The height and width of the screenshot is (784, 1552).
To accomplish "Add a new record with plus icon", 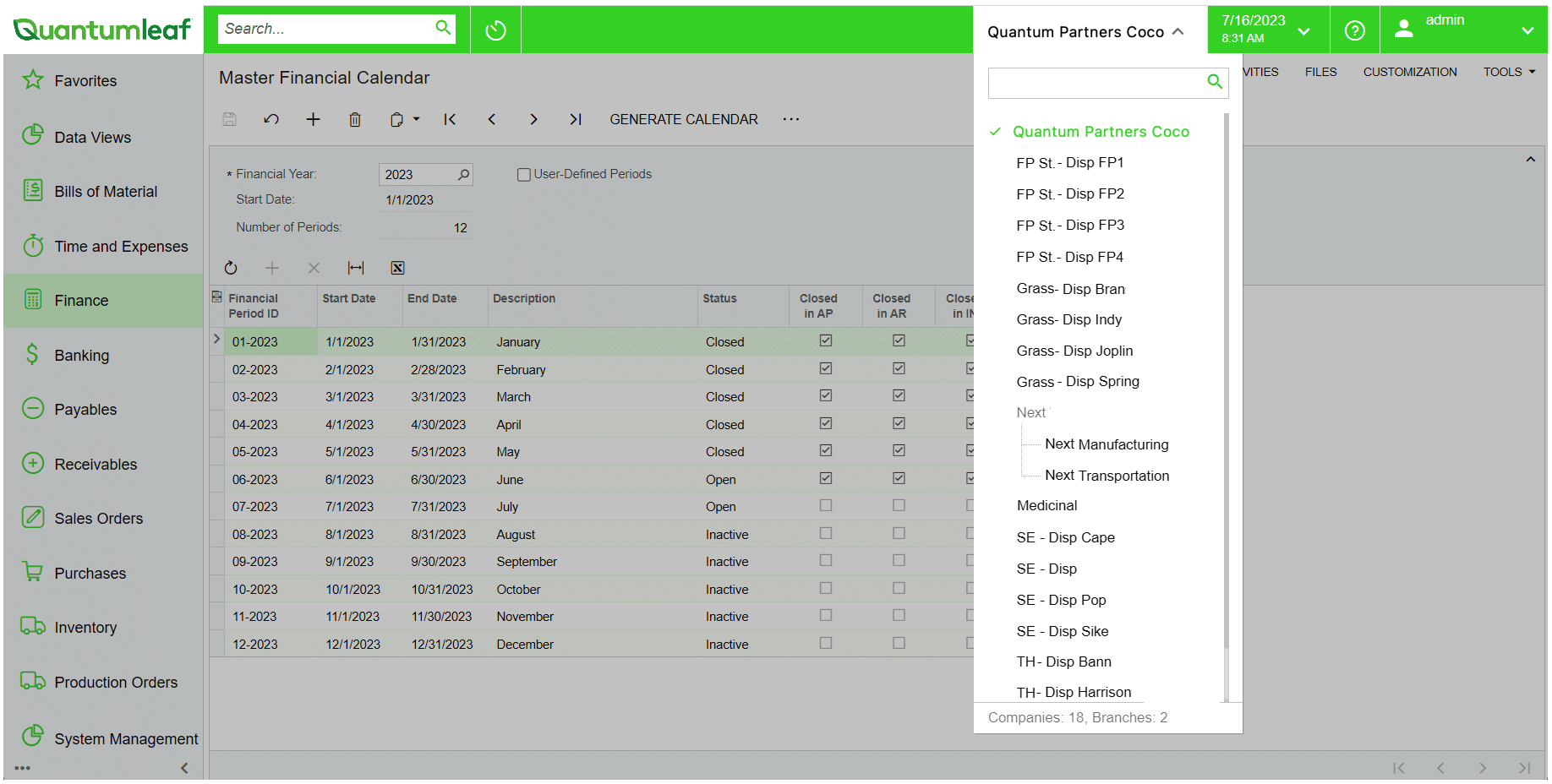I will pyautogui.click(x=313, y=119).
